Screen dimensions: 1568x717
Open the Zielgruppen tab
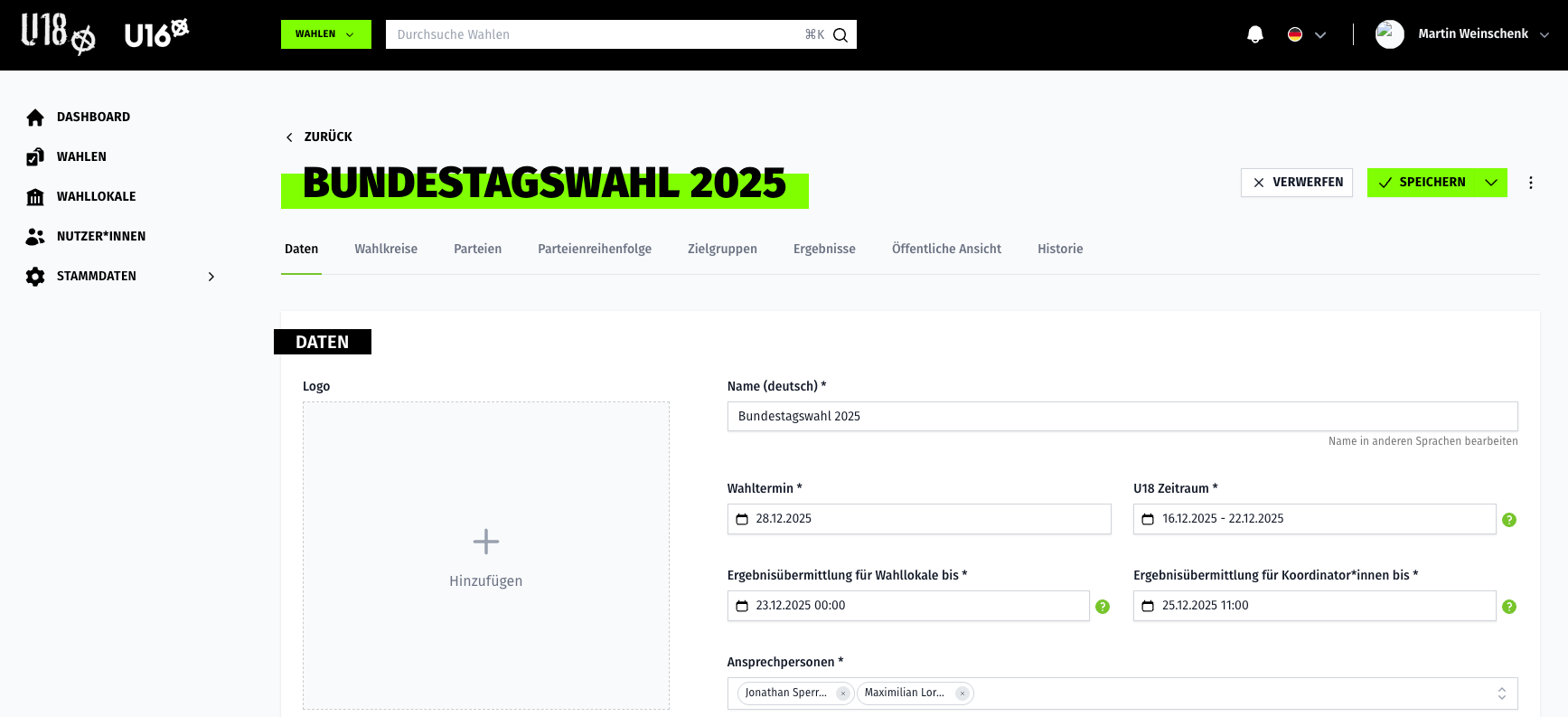722,249
